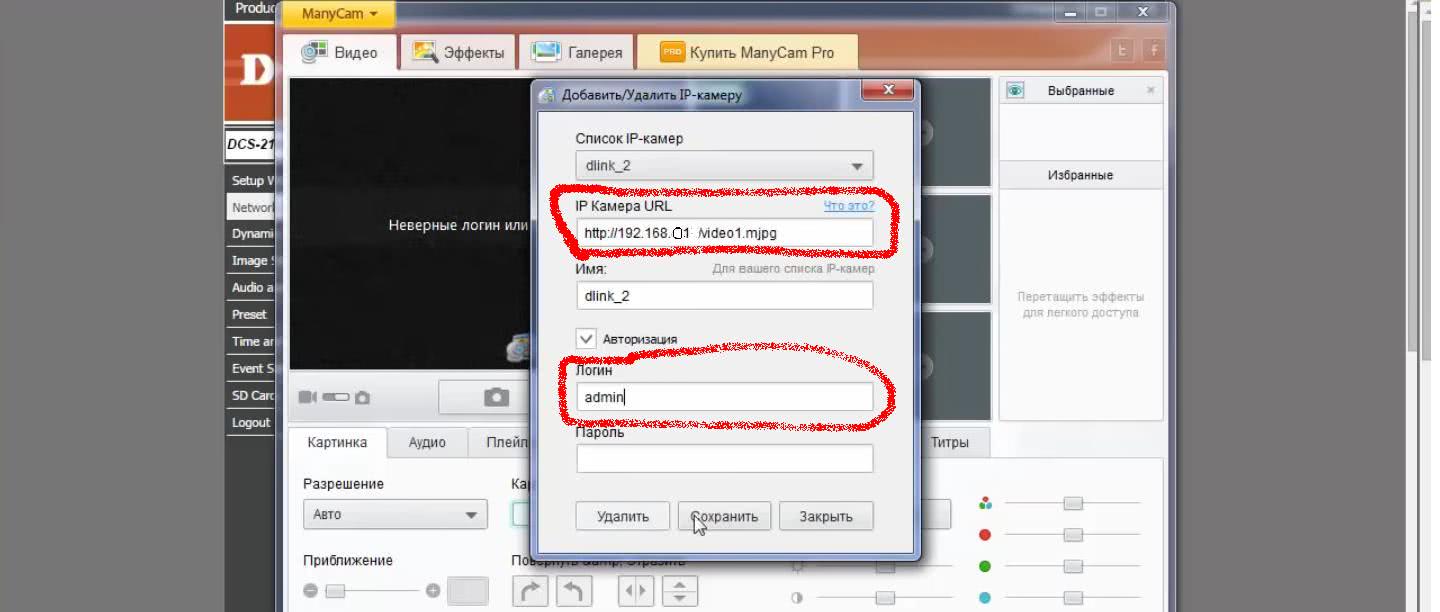The height and width of the screenshot is (612, 1440).
Task: Toggle the video/photo mode switch
Action: pos(335,397)
